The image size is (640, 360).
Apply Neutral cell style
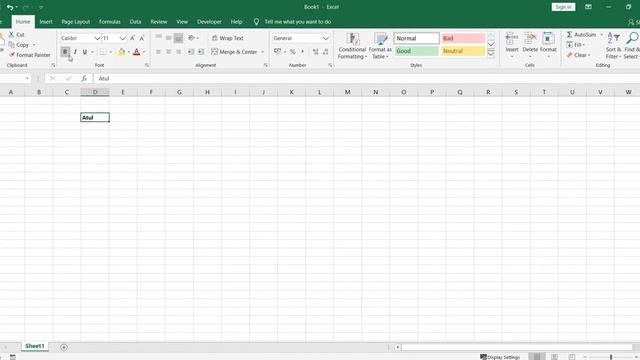(x=463, y=51)
